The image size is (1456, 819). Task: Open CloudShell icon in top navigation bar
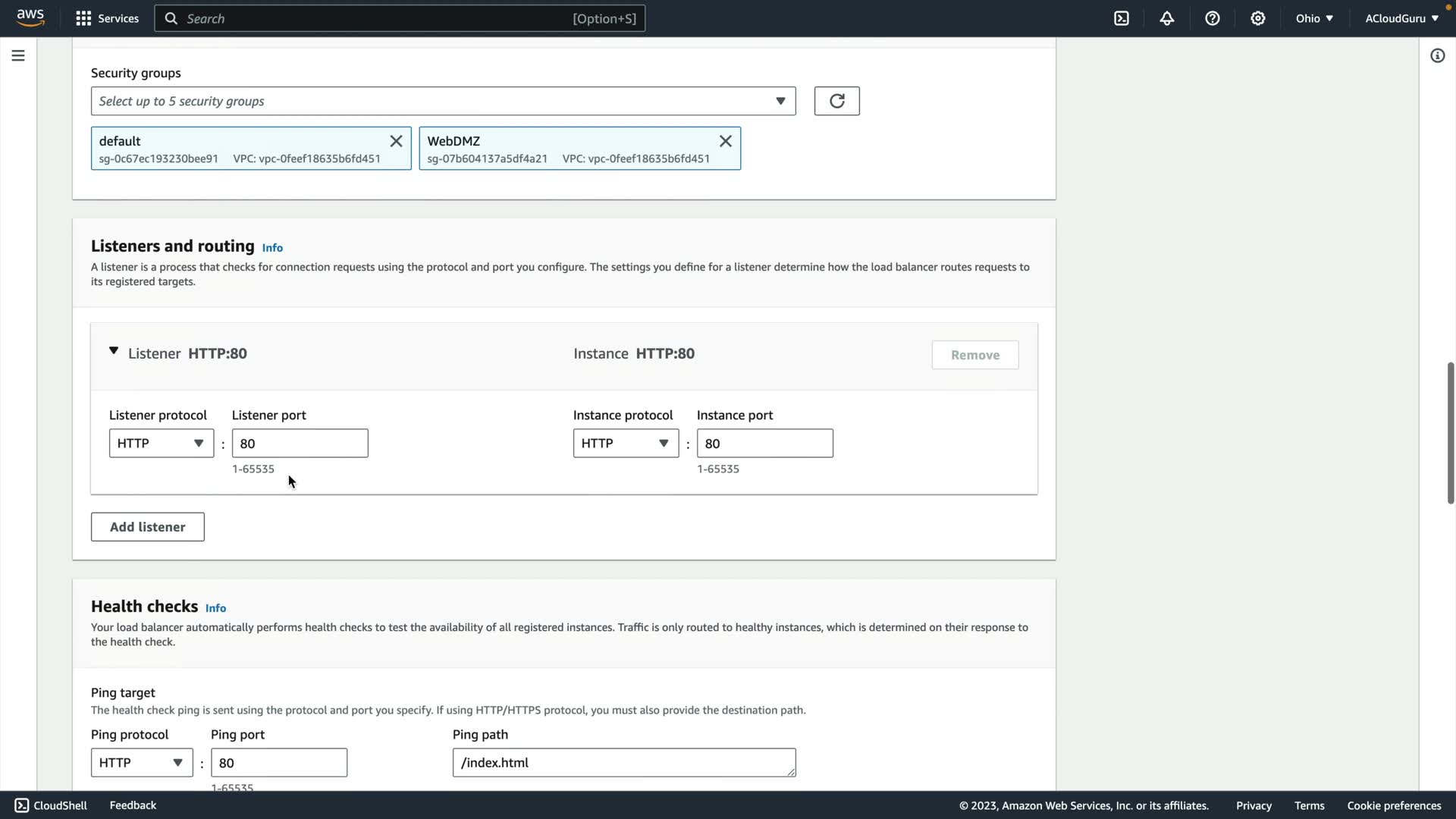(1122, 18)
